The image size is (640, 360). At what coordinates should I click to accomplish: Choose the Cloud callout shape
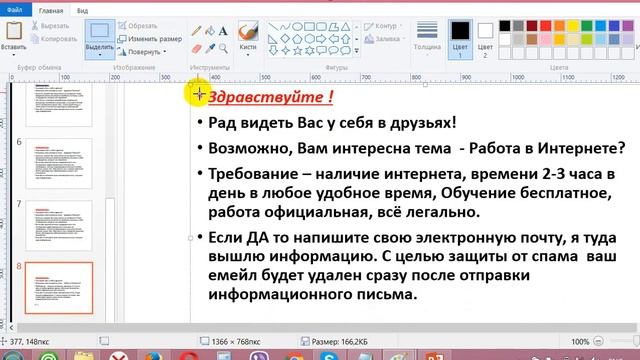345,51
